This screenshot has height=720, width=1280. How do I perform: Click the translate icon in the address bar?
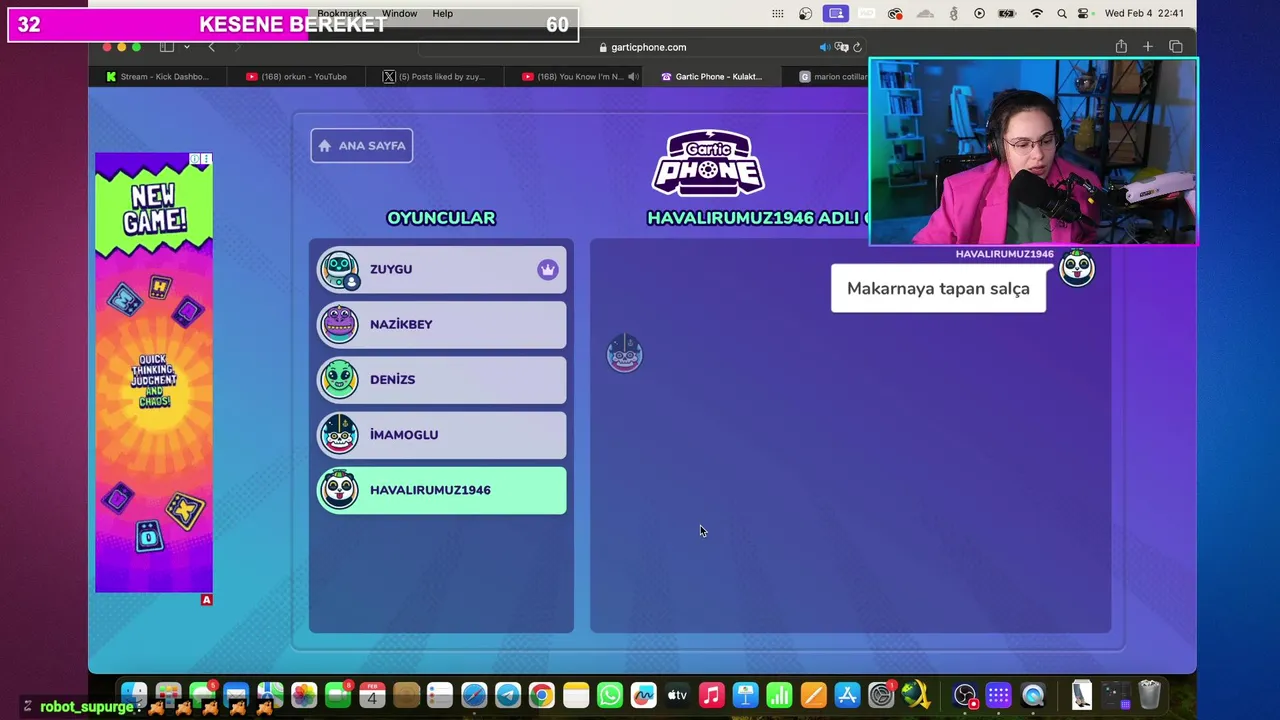point(841,47)
